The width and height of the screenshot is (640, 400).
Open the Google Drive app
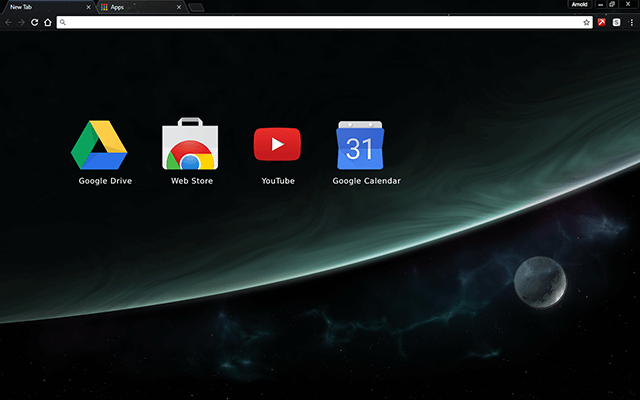99,145
